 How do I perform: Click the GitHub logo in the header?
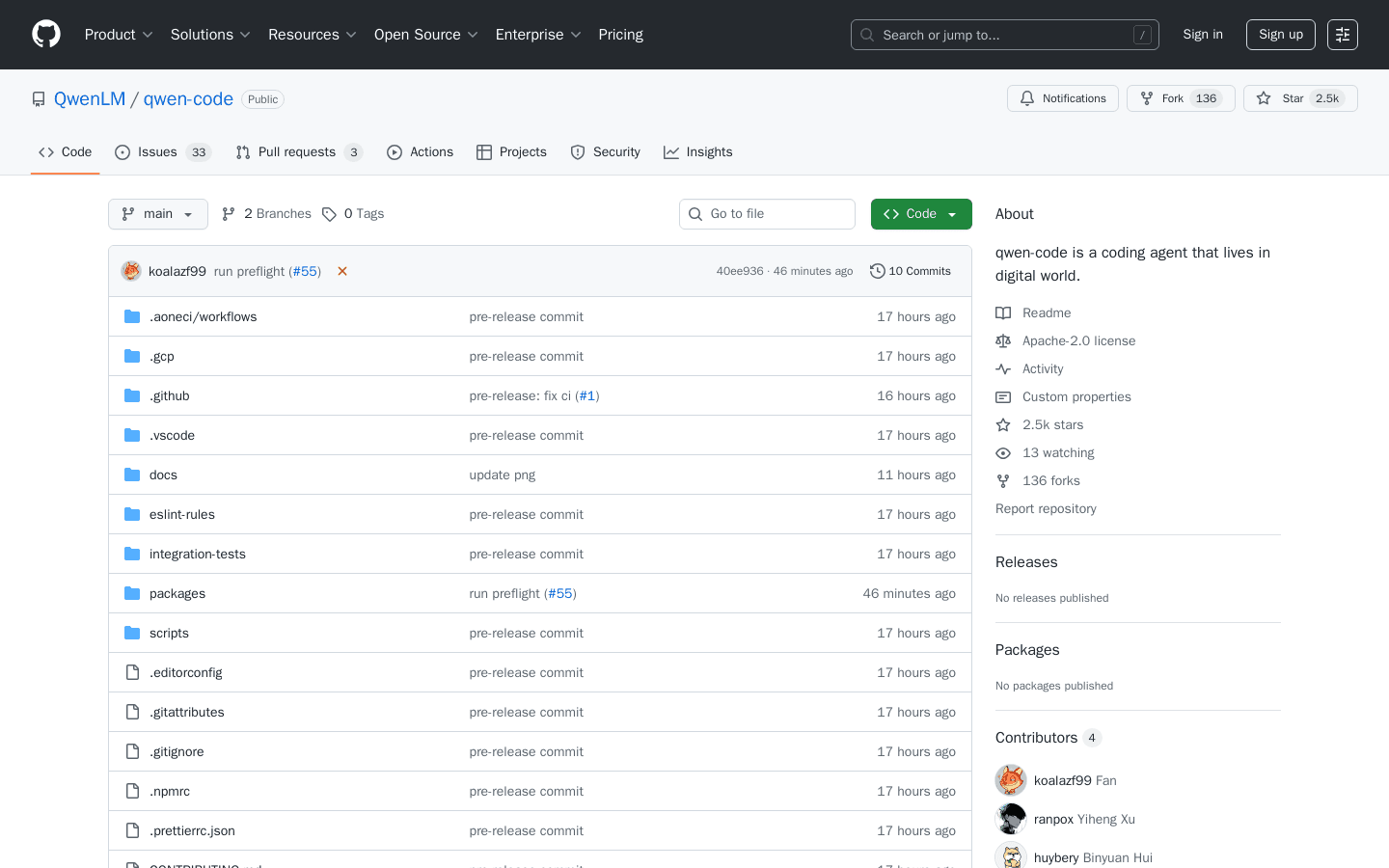tap(45, 34)
